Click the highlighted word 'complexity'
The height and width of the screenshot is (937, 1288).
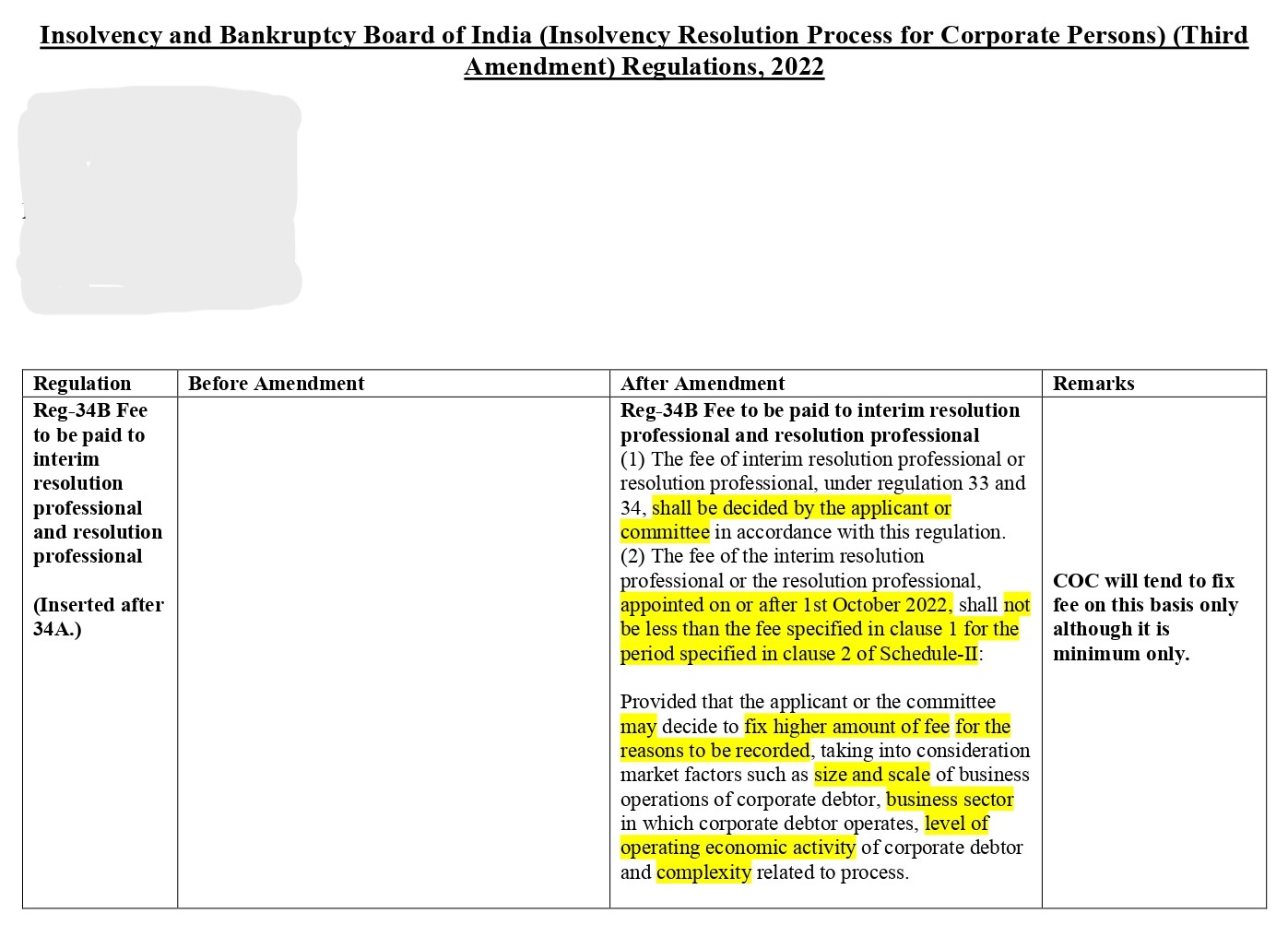pos(703,872)
